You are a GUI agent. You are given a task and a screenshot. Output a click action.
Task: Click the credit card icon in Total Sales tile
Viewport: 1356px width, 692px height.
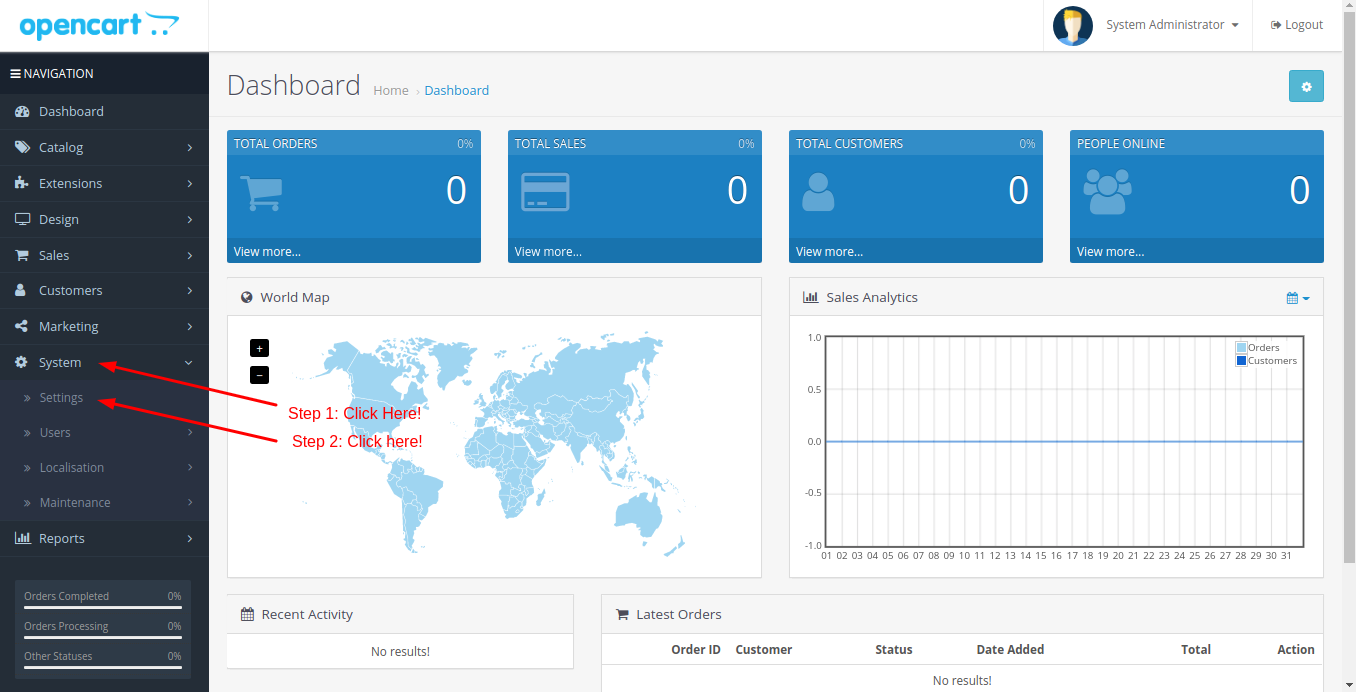545,192
